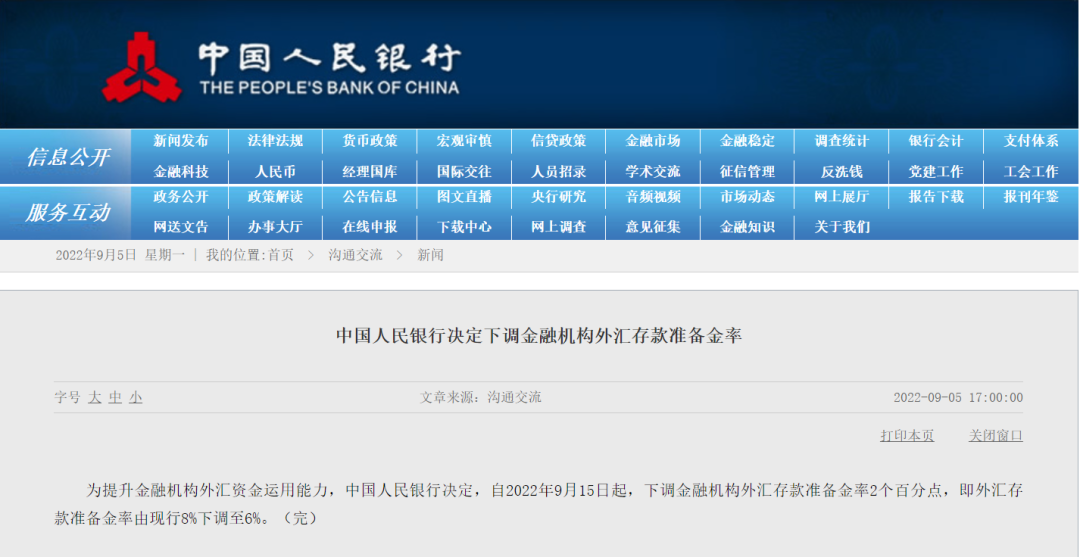Open 宏观审慎 navigation item
Screen dimensions: 1080x557
[464, 141]
